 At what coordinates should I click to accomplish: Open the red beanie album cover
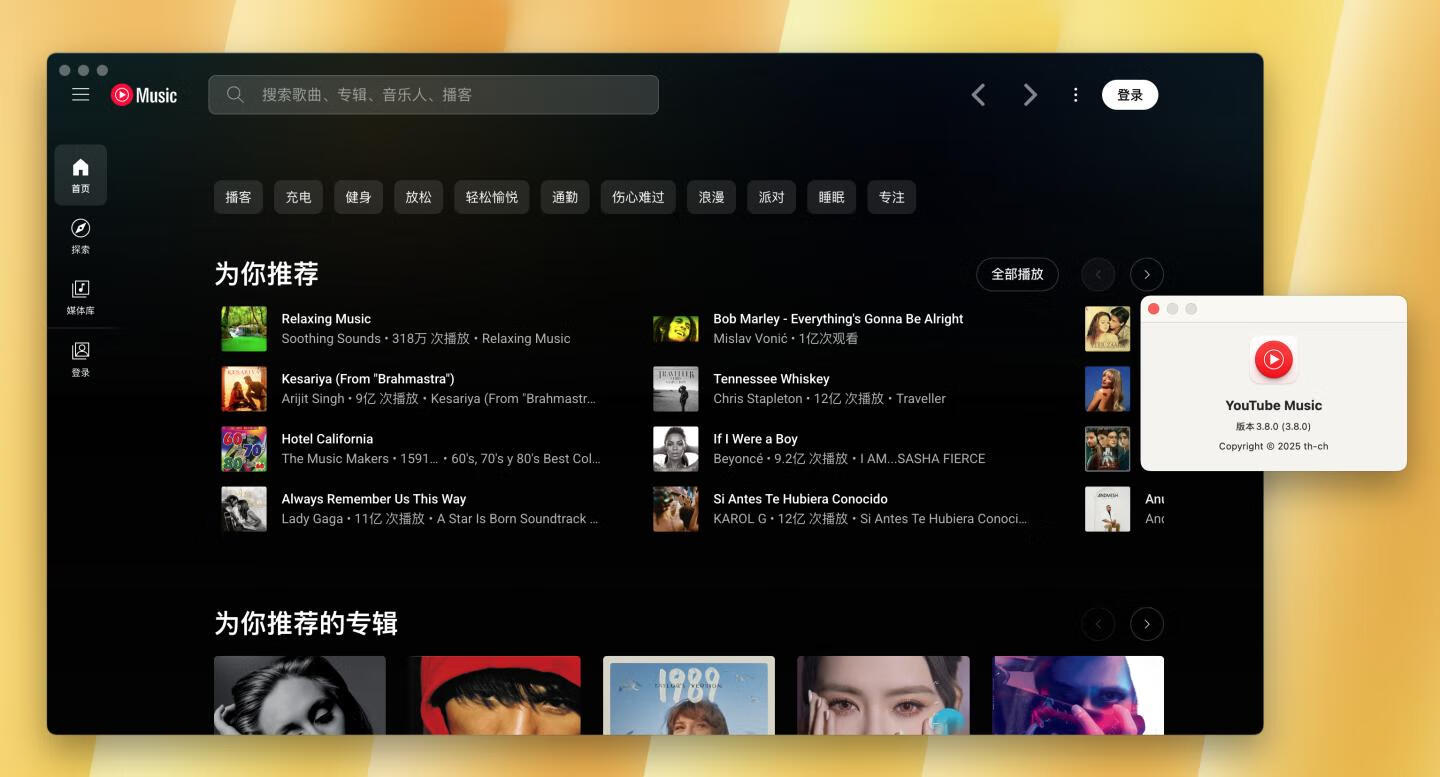pos(494,695)
